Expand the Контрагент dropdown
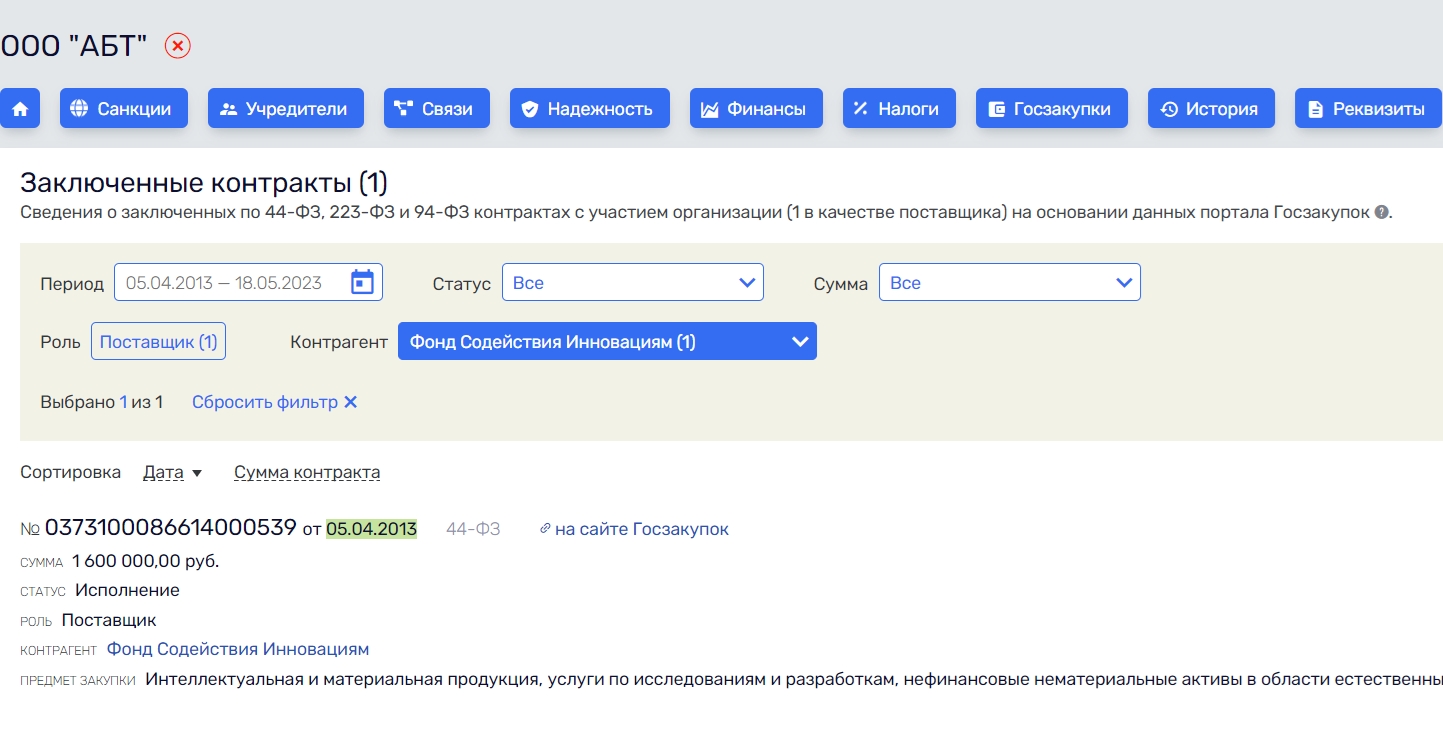This screenshot has height=740, width=1443. [607, 342]
